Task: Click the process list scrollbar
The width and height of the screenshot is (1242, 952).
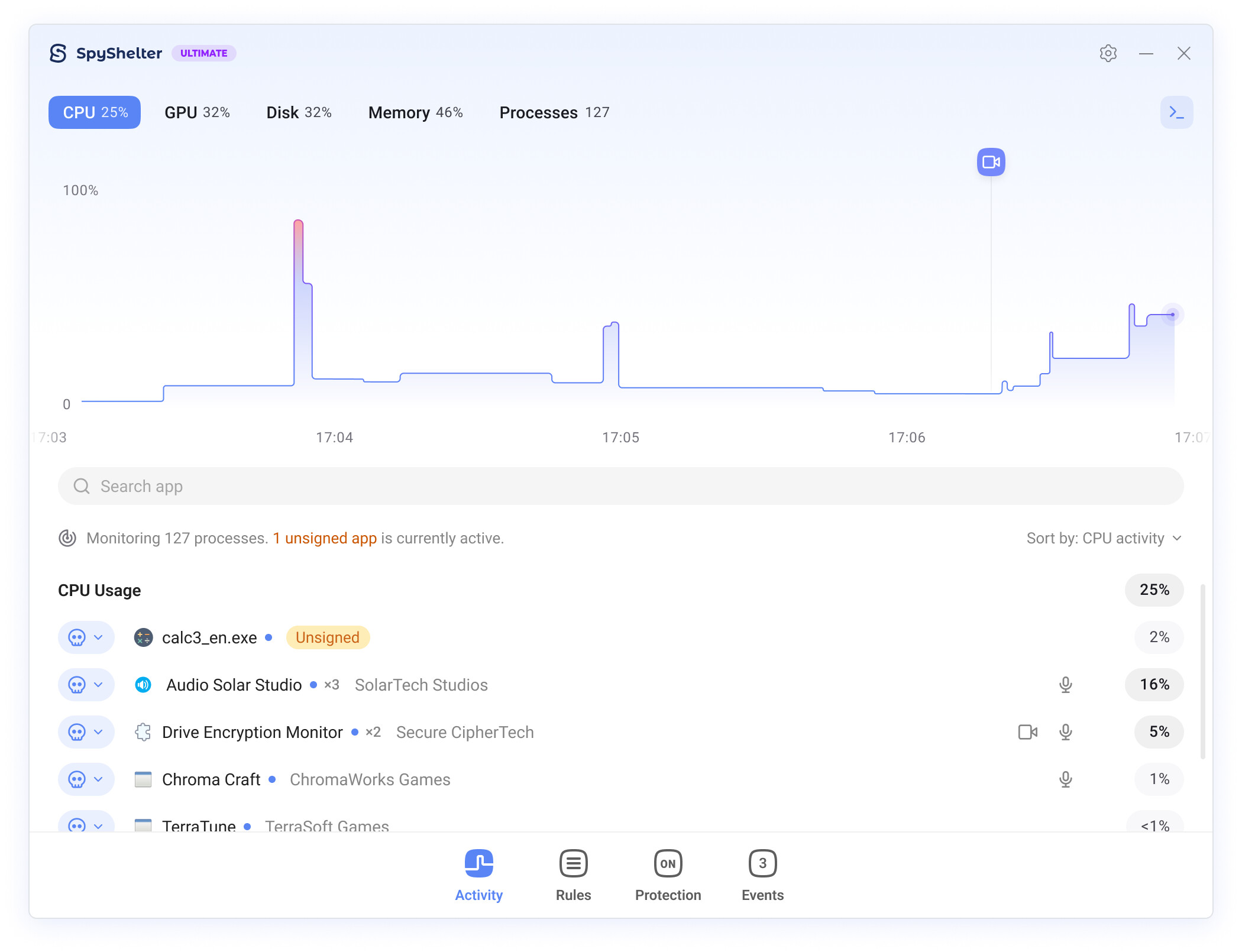Action: 1202,672
